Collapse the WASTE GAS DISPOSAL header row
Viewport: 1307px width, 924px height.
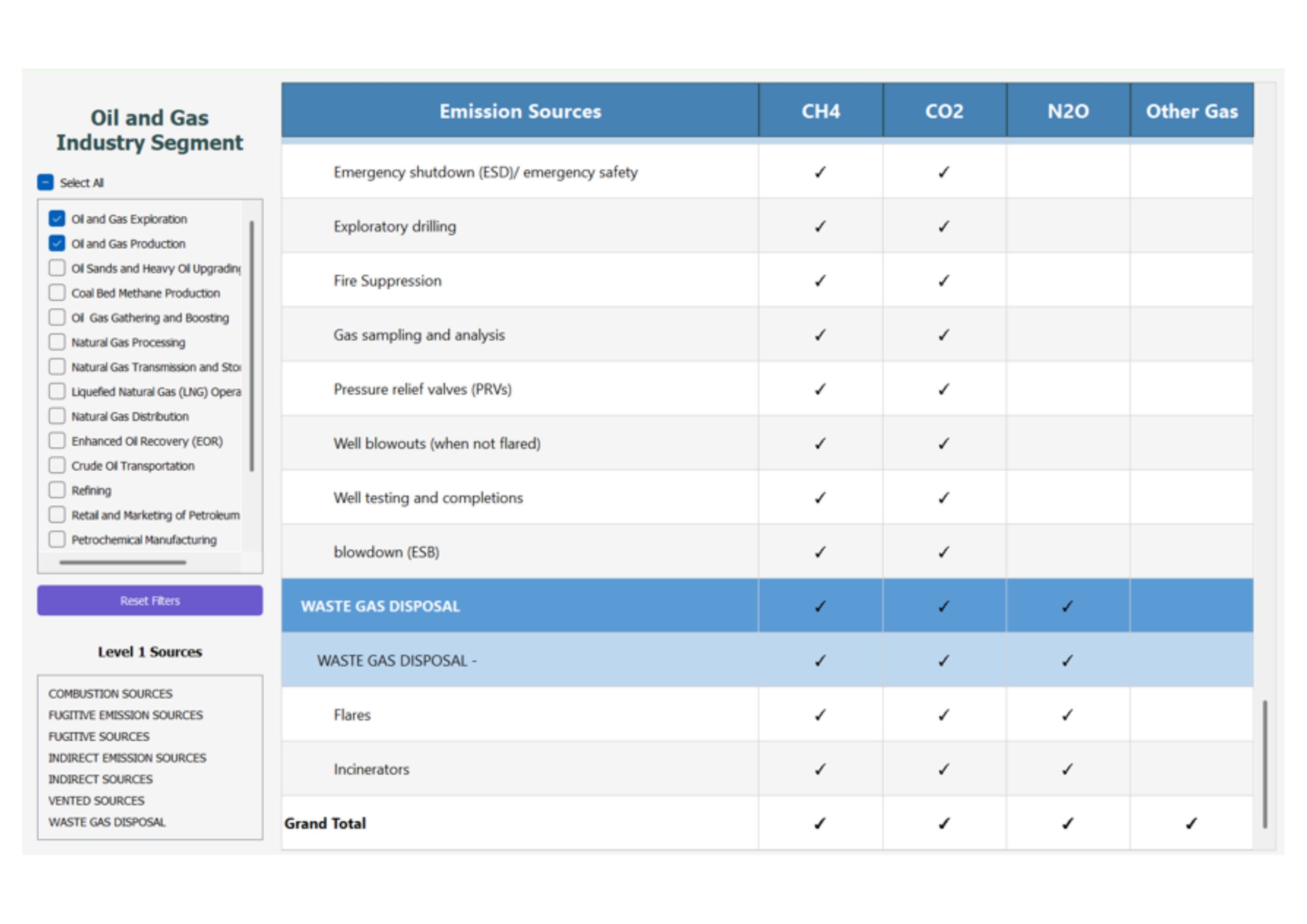380,606
